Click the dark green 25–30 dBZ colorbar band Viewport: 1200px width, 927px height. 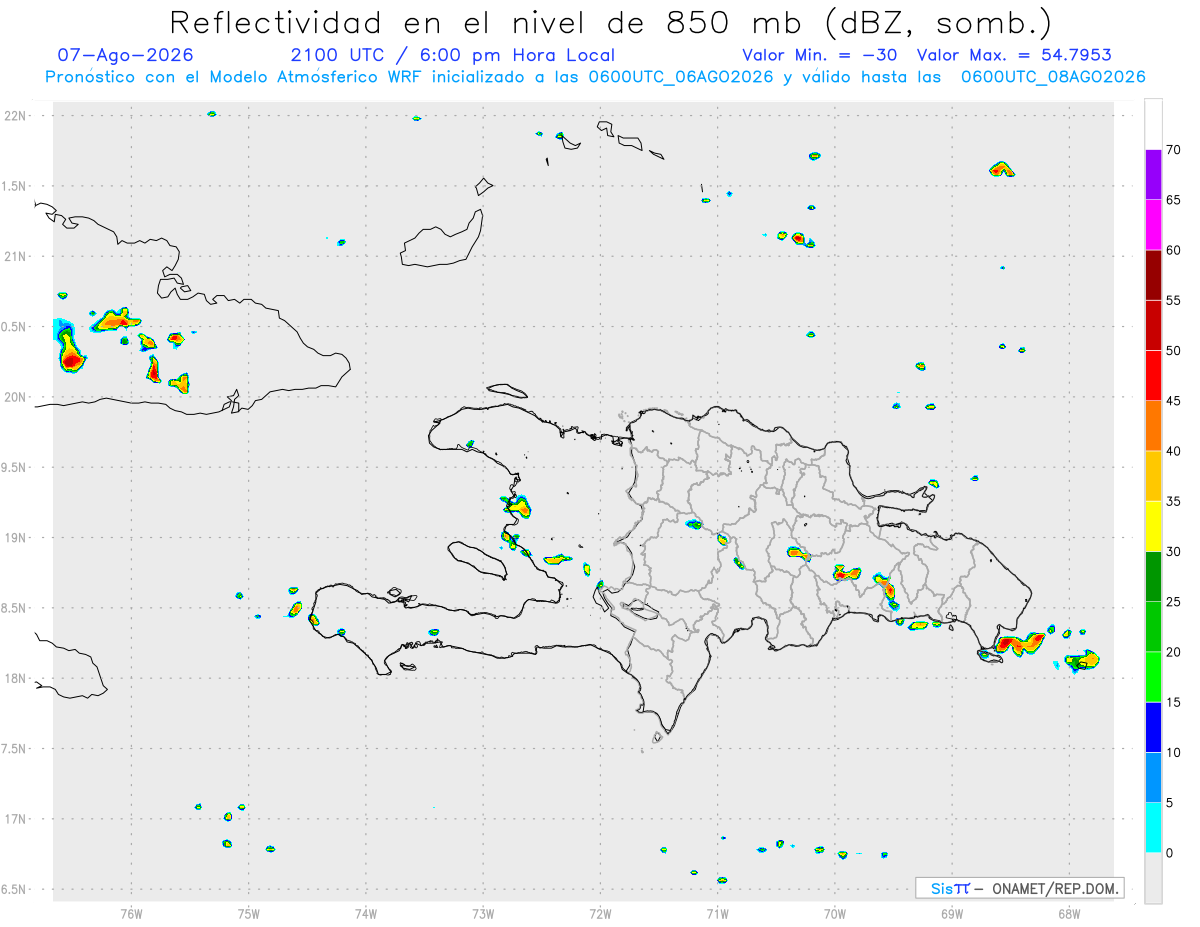coord(1153,576)
